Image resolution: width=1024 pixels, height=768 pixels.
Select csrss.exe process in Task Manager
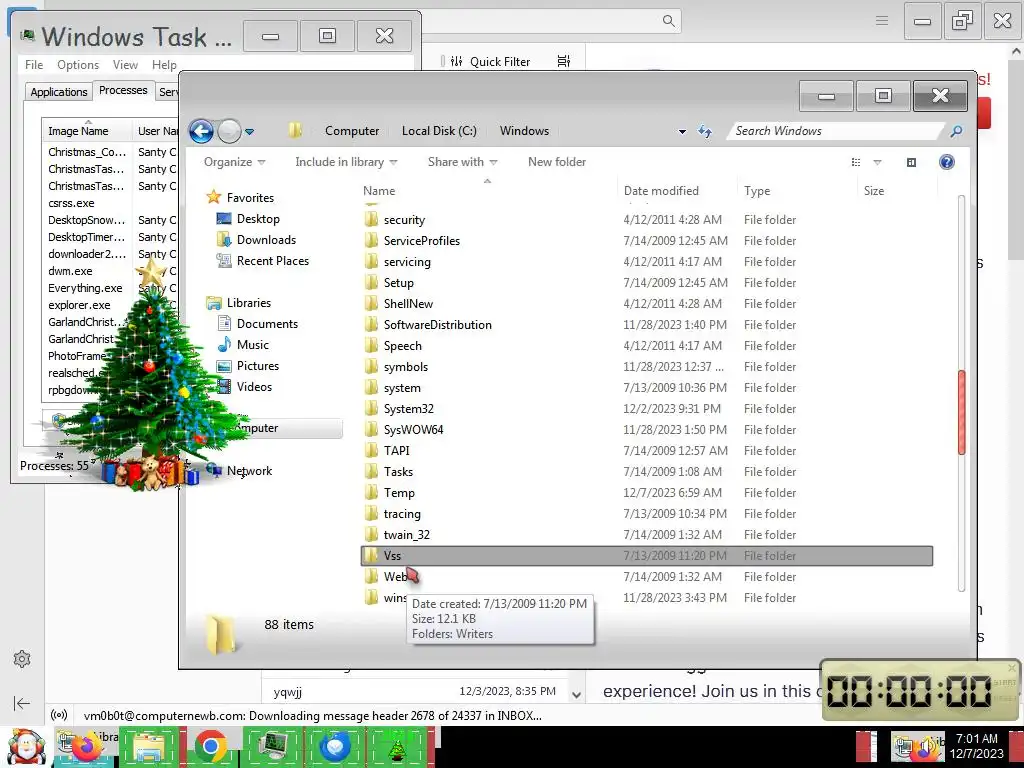pos(71,203)
